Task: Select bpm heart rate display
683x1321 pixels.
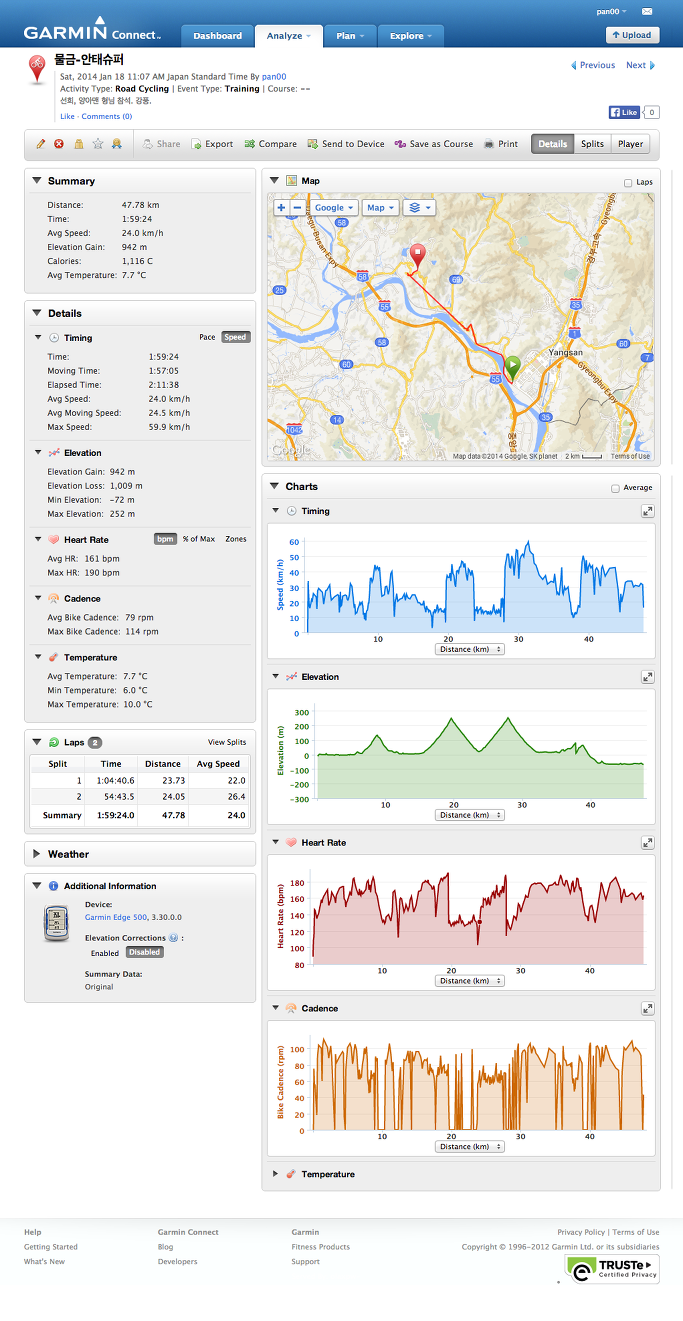Action: point(165,539)
